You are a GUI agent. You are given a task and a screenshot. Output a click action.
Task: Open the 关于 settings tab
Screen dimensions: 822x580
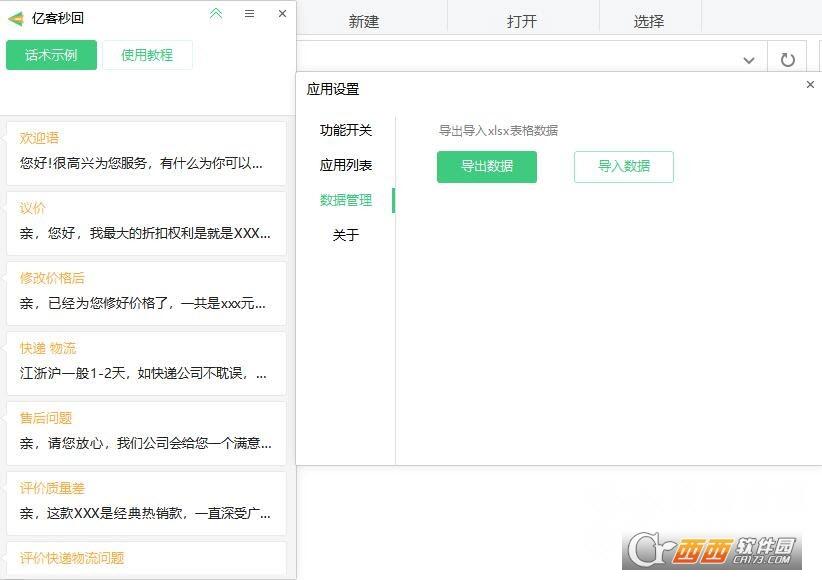click(346, 235)
